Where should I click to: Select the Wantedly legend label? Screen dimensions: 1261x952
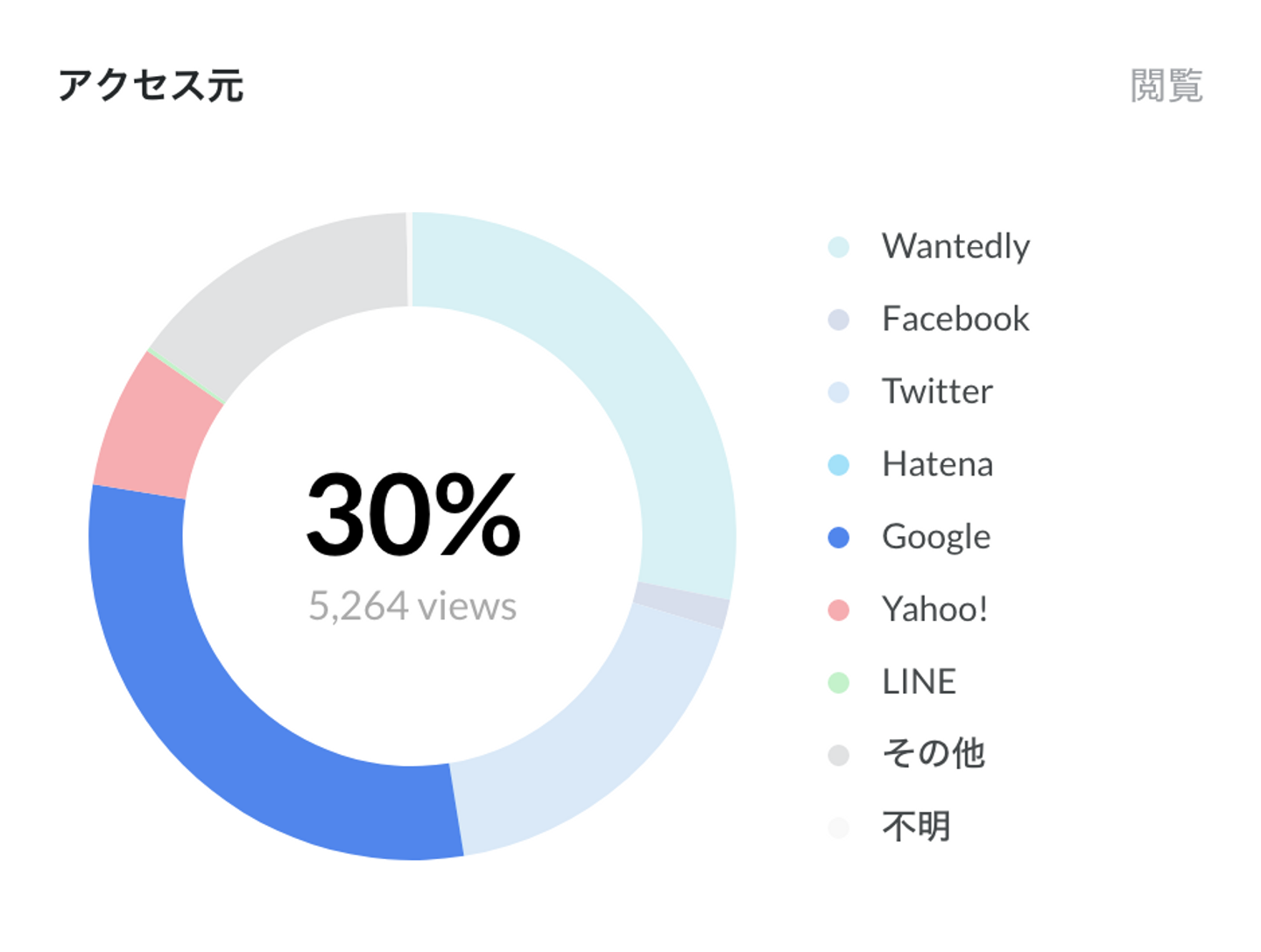click(x=955, y=246)
